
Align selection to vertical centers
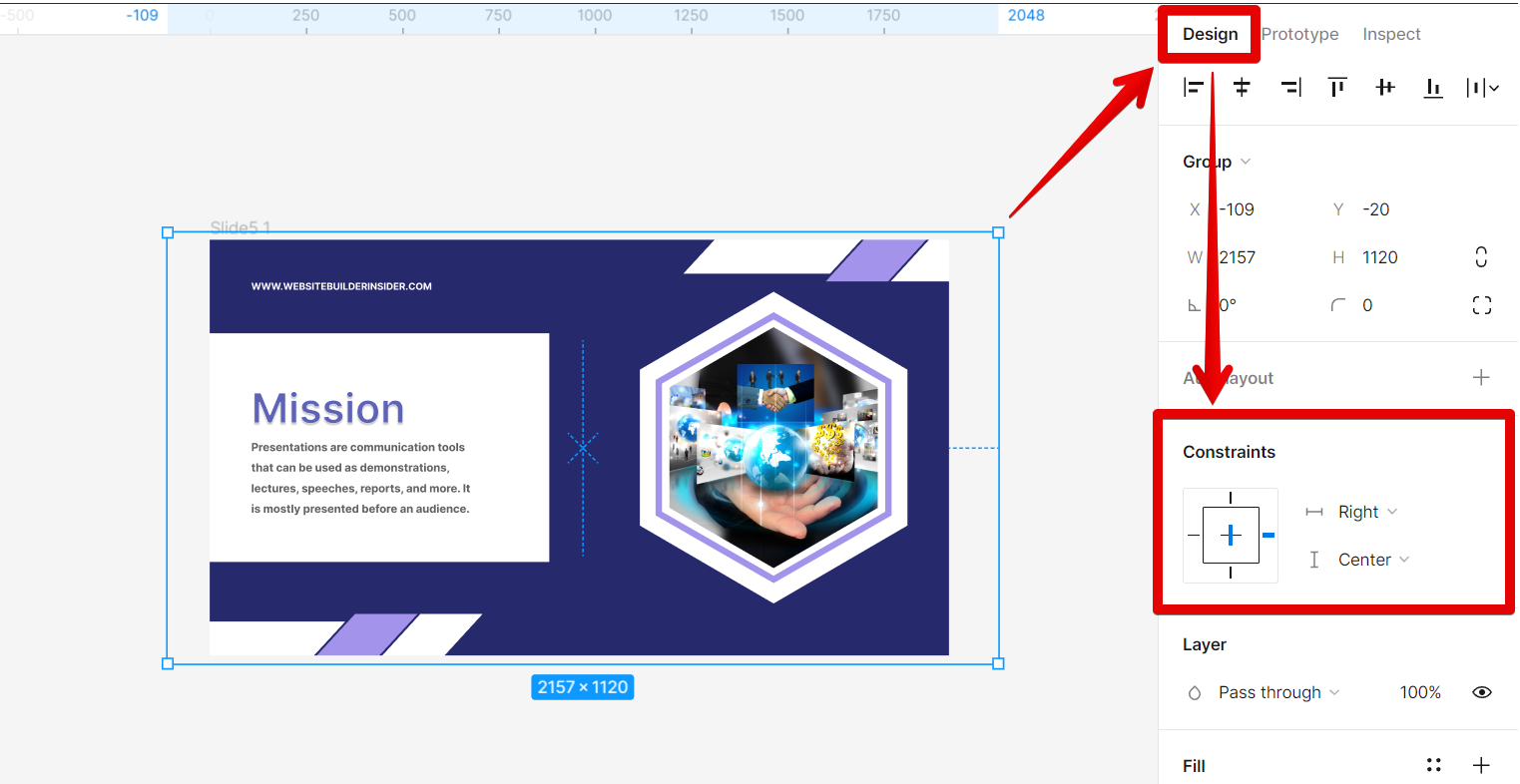1385,88
